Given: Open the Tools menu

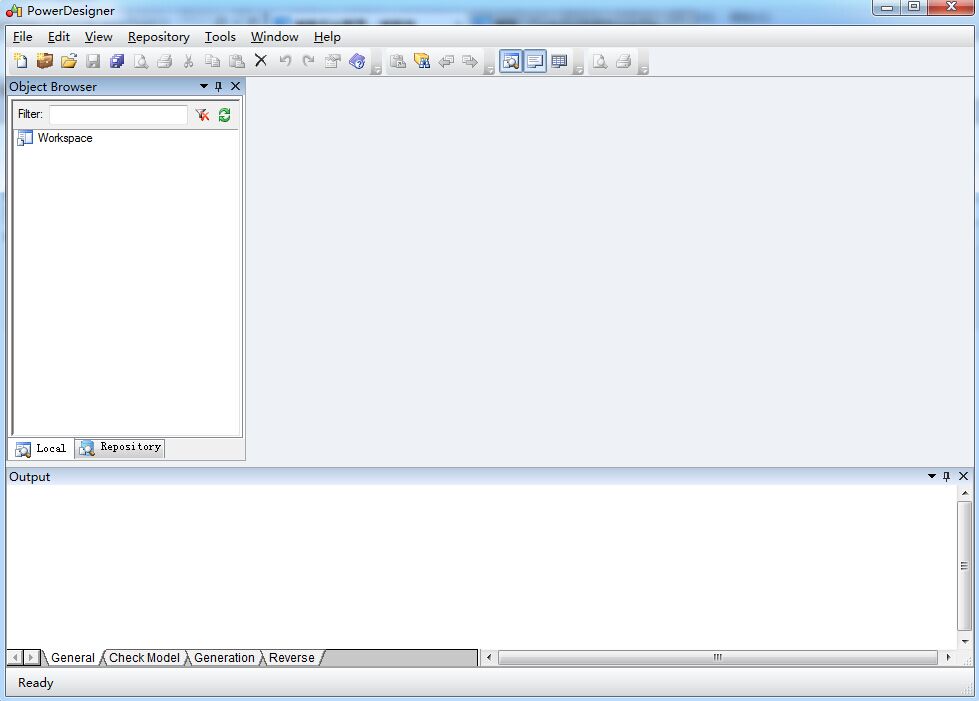Looking at the screenshot, I should point(220,37).
